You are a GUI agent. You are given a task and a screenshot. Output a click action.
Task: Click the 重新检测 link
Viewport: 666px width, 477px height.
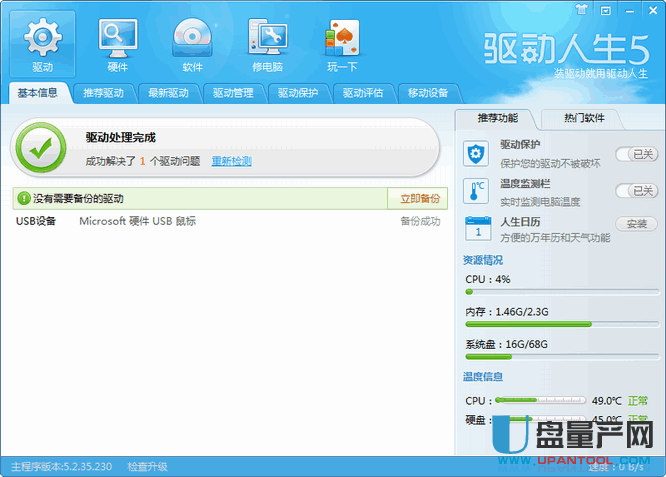coord(231,161)
